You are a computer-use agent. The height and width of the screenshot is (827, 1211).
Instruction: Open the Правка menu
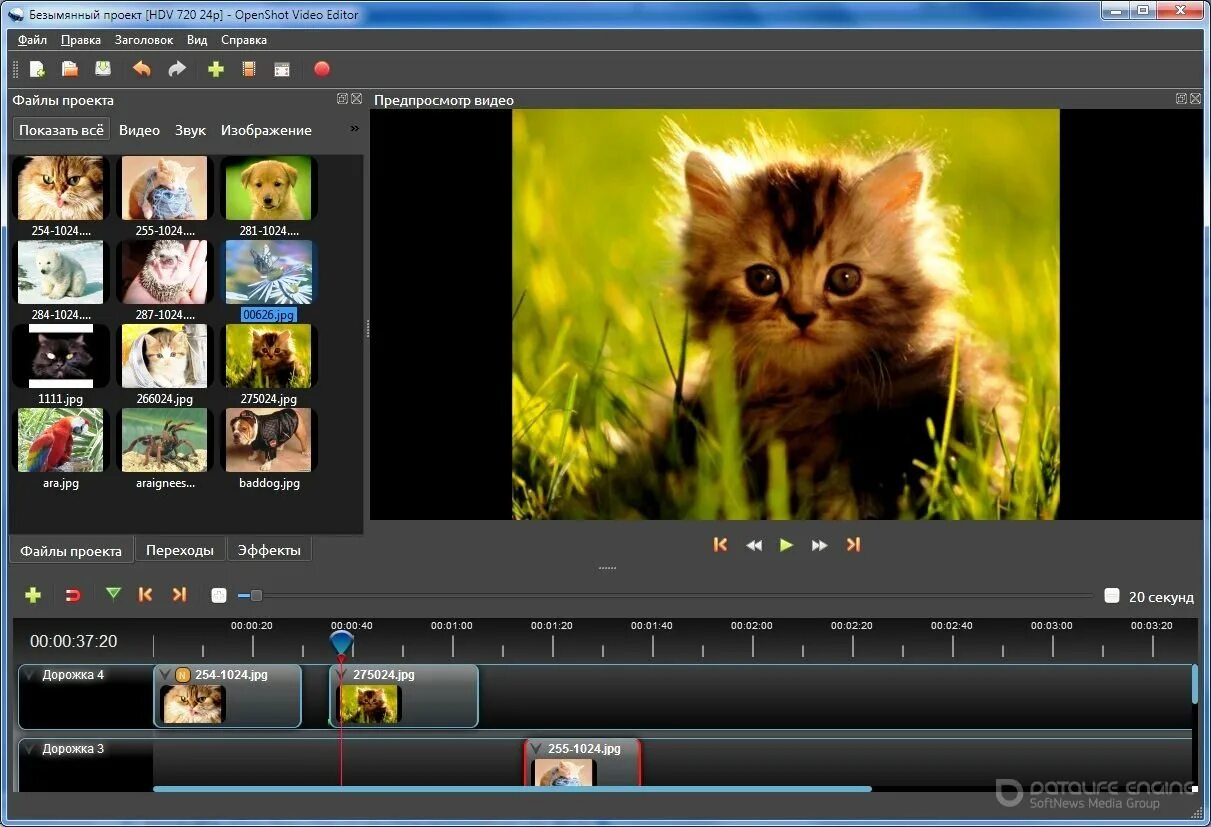[80, 40]
